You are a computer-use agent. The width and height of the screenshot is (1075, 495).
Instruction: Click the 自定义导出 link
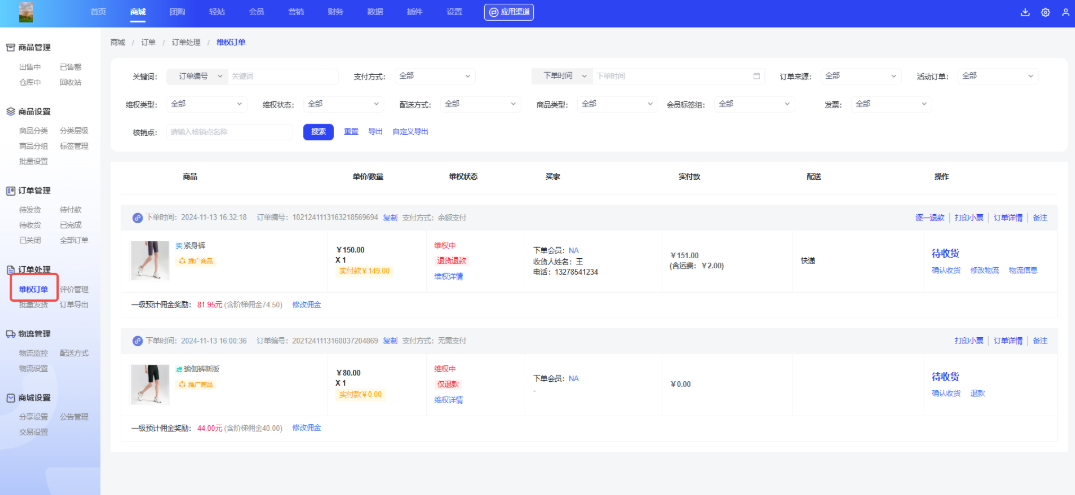(410, 131)
